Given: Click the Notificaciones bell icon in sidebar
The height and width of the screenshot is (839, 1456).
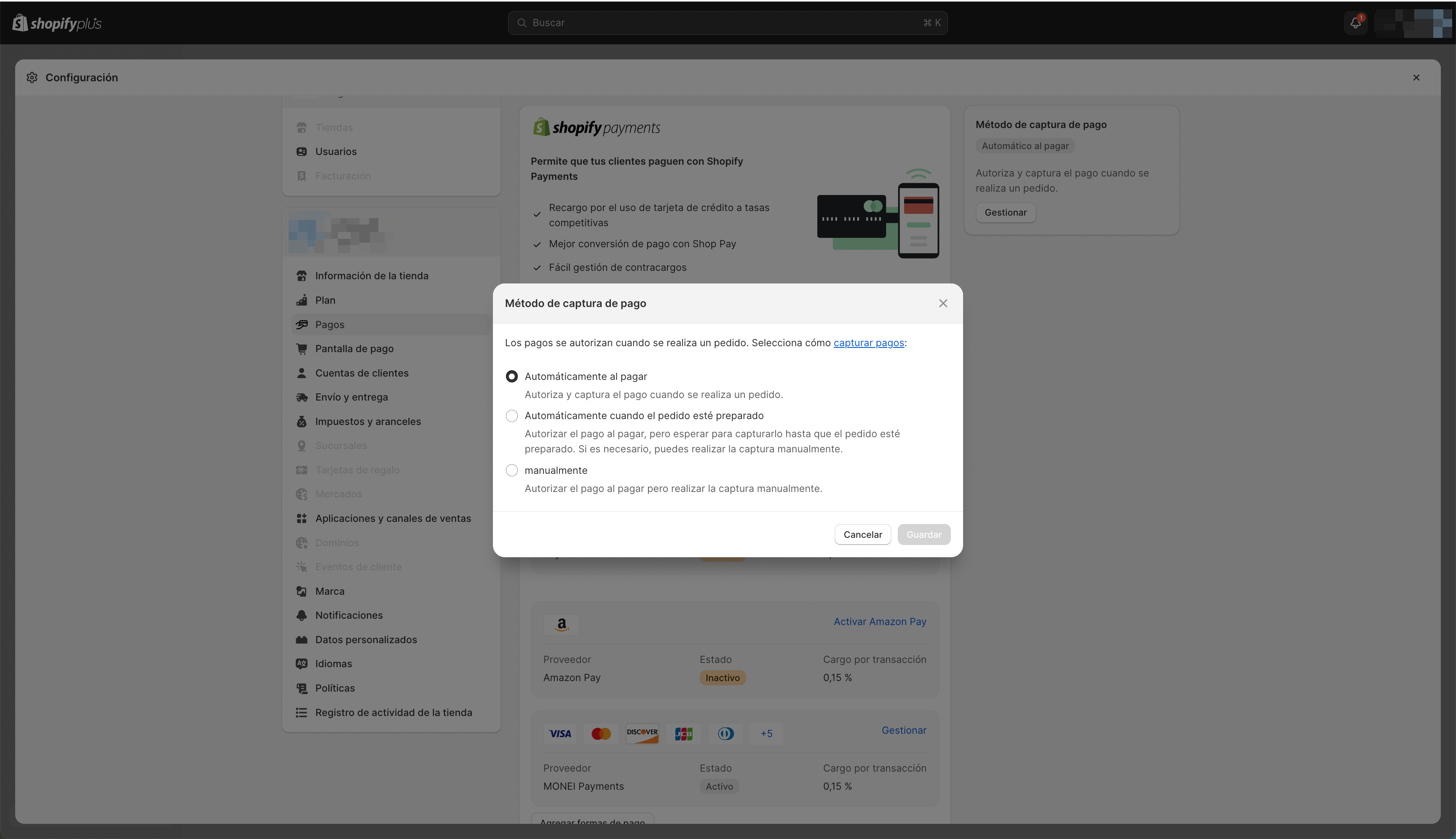Looking at the screenshot, I should tap(302, 615).
